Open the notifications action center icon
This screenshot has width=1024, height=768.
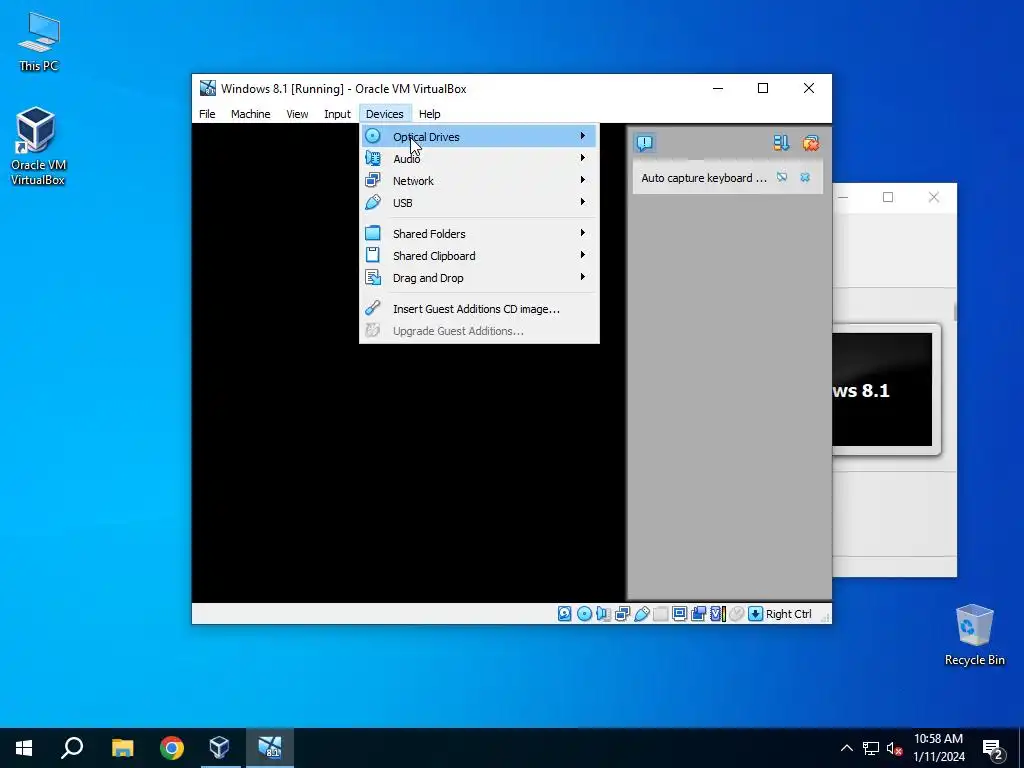pos(993,749)
